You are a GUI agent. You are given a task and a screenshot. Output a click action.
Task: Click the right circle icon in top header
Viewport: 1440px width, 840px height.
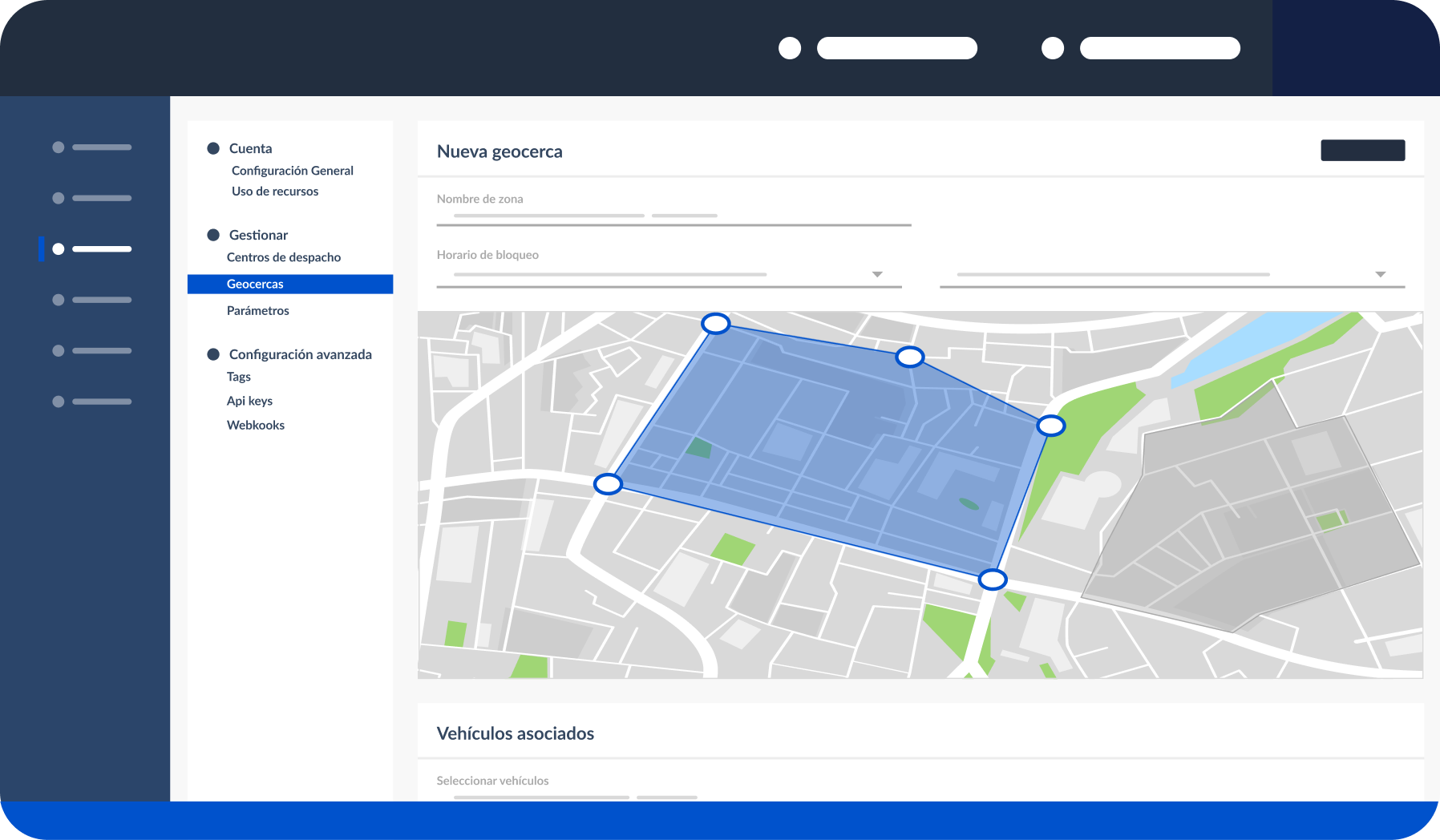pyautogui.click(x=1053, y=48)
